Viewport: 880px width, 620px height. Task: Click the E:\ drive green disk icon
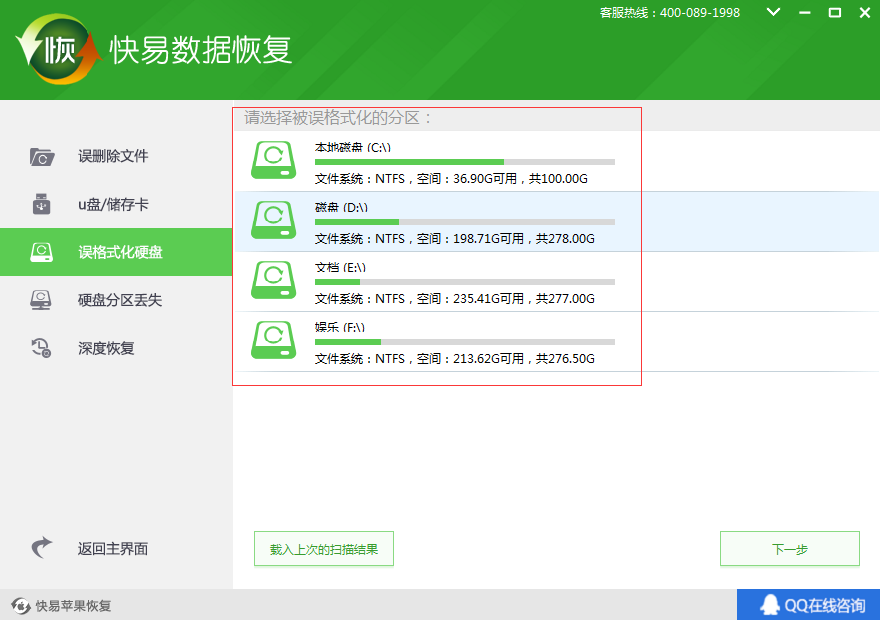coord(273,280)
